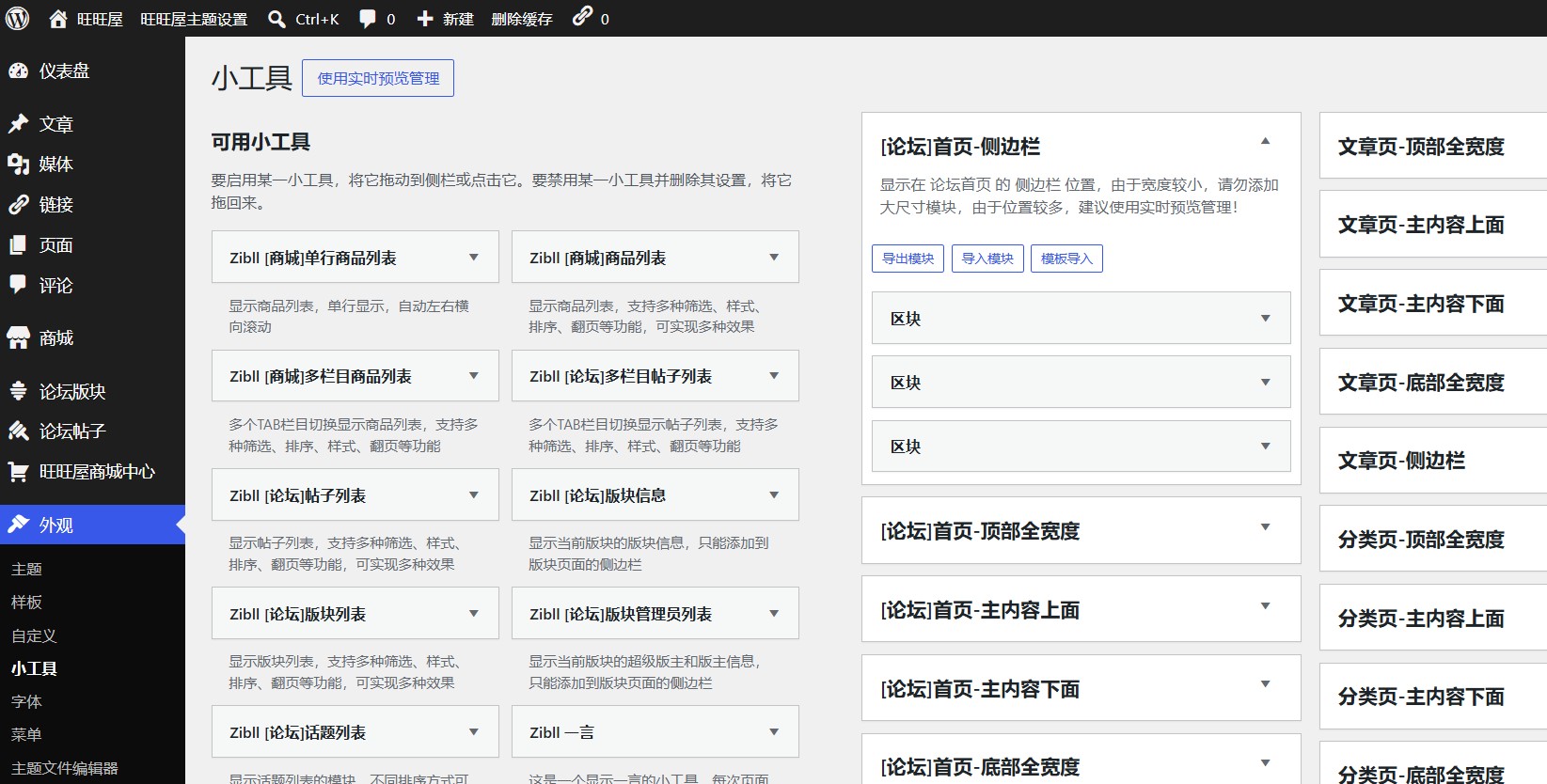Screen dimensions: 1547x784
Task: Click the 评论 comment icon in sidebar
Action: (x=19, y=285)
